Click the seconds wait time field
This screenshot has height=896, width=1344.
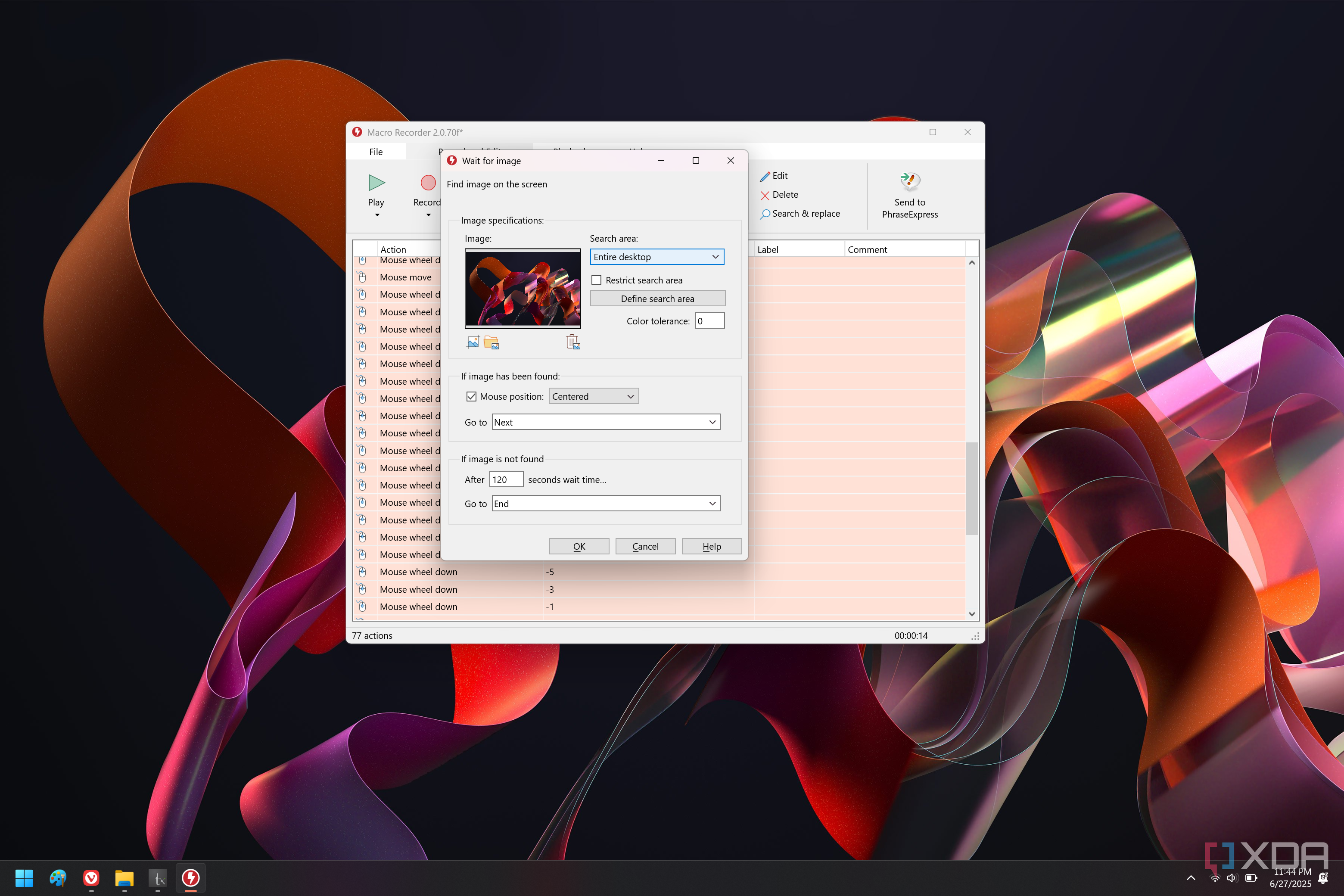click(x=506, y=479)
